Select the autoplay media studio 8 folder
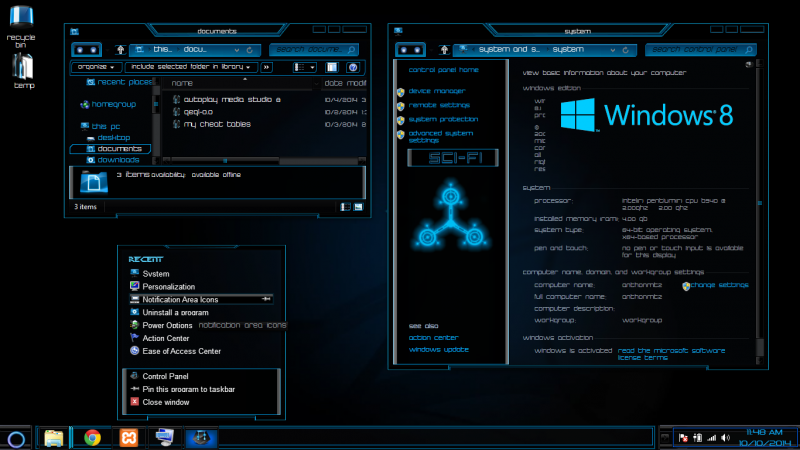The width and height of the screenshot is (800, 450). point(227,99)
